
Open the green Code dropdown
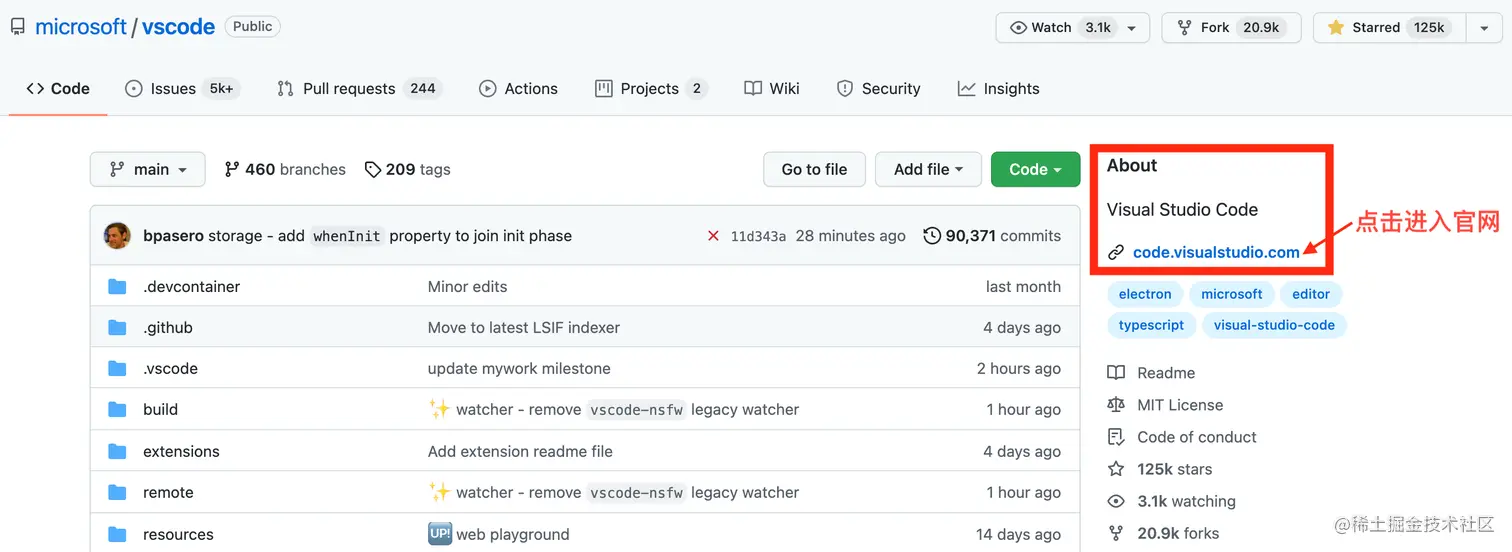[x=1035, y=170]
